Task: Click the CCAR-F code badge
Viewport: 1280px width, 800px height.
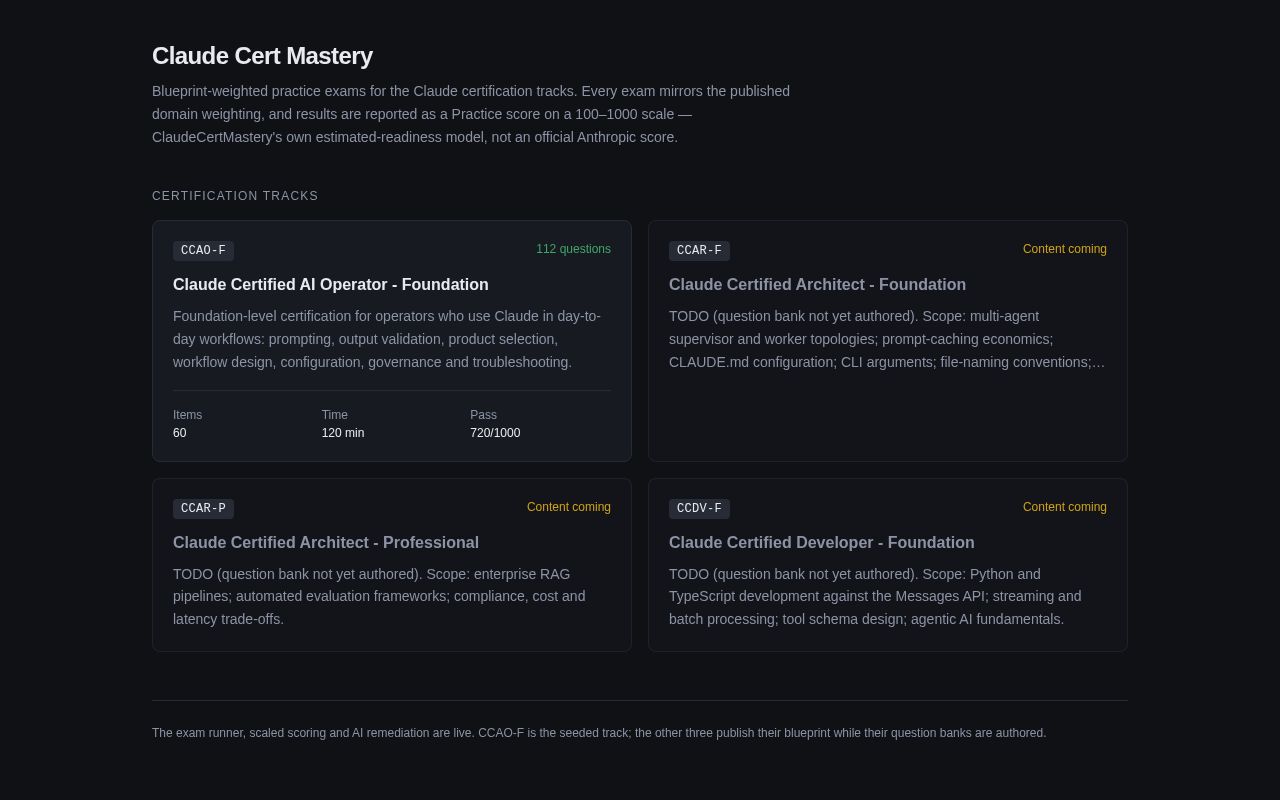Action: 699,251
